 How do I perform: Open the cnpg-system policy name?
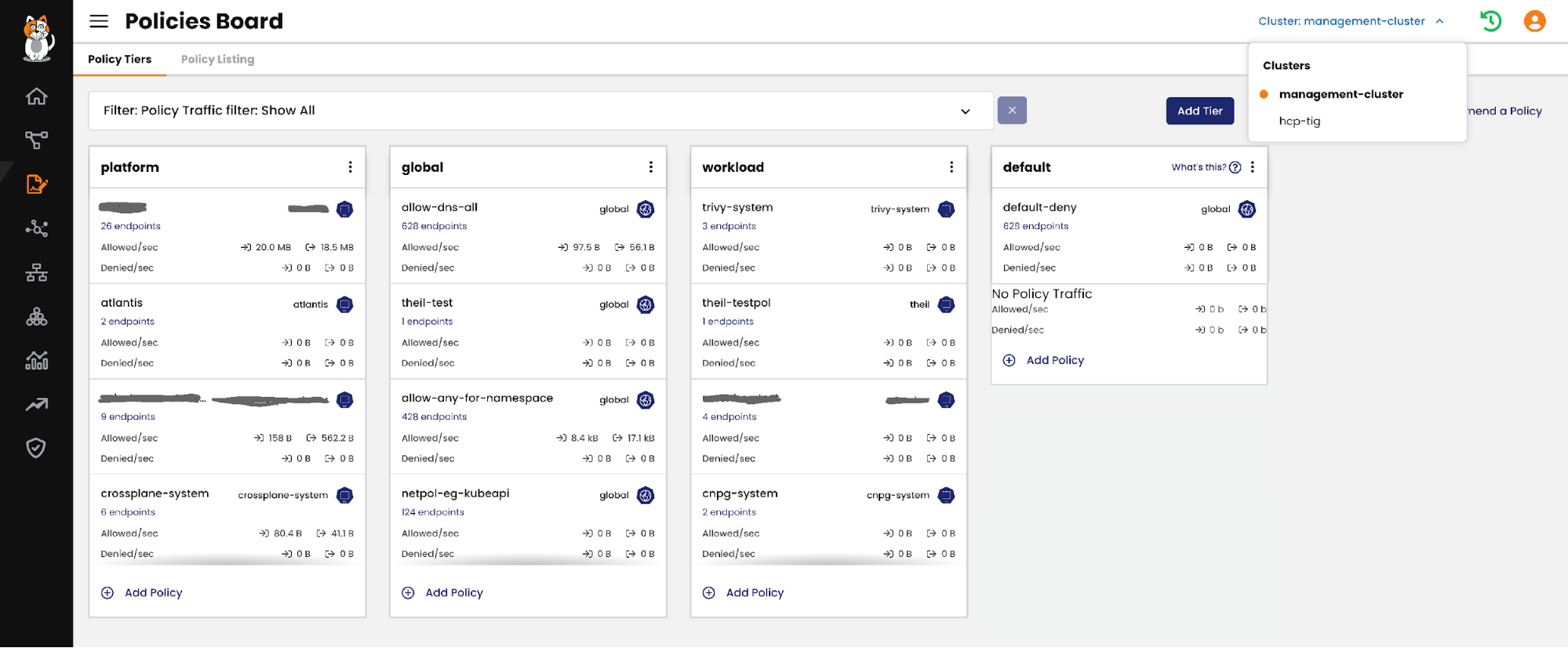[x=740, y=493]
